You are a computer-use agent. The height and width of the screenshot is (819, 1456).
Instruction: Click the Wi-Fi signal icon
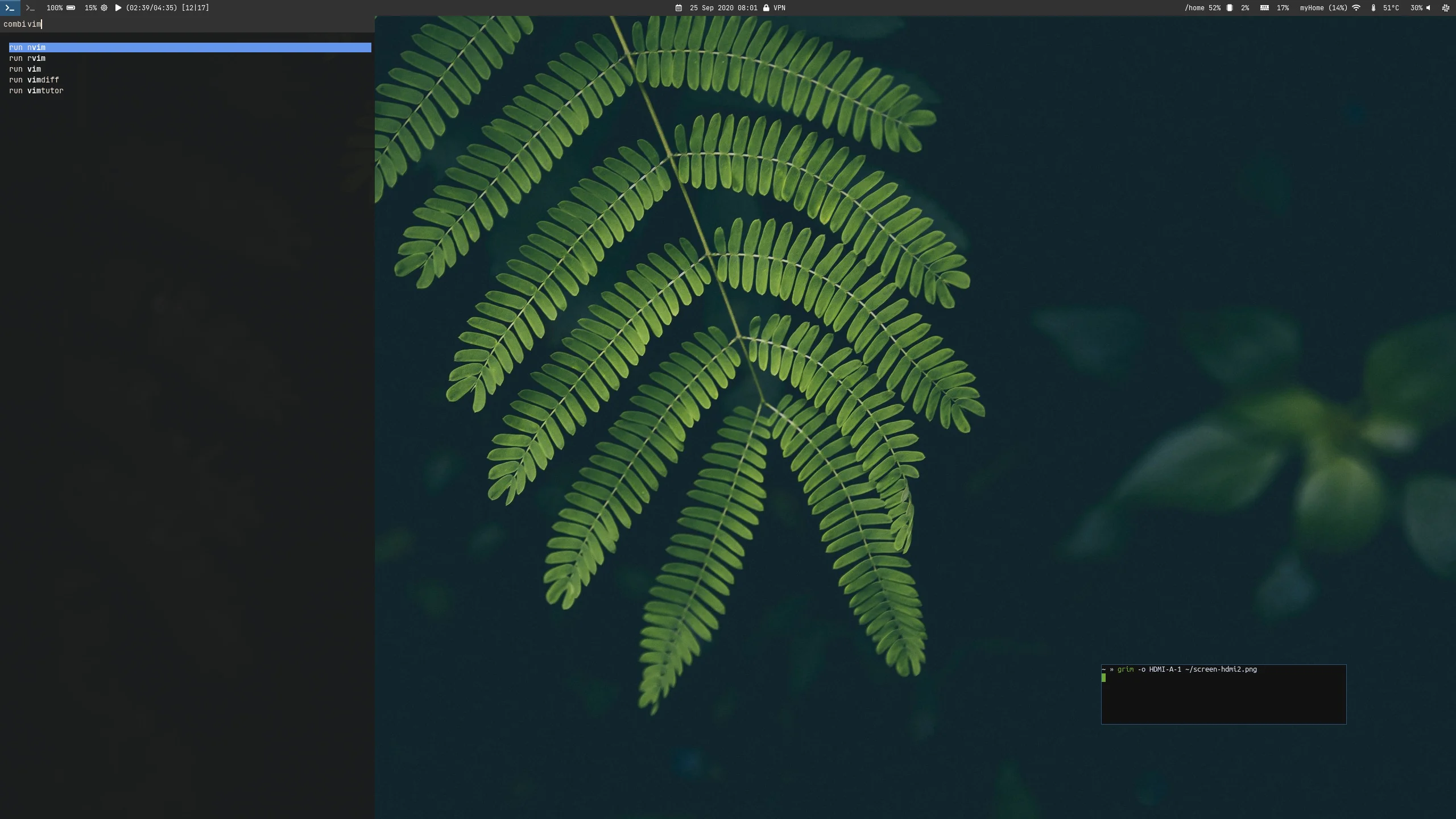click(x=1356, y=8)
